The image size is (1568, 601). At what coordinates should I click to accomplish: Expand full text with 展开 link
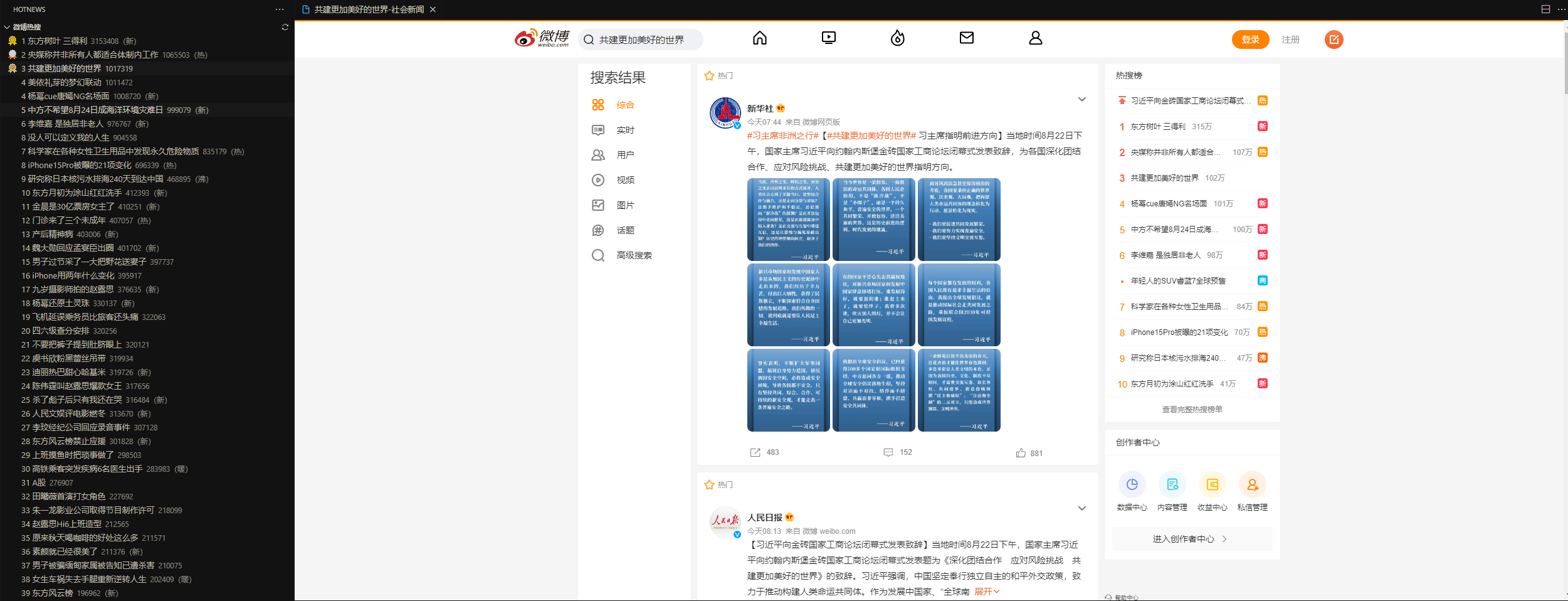click(x=987, y=592)
